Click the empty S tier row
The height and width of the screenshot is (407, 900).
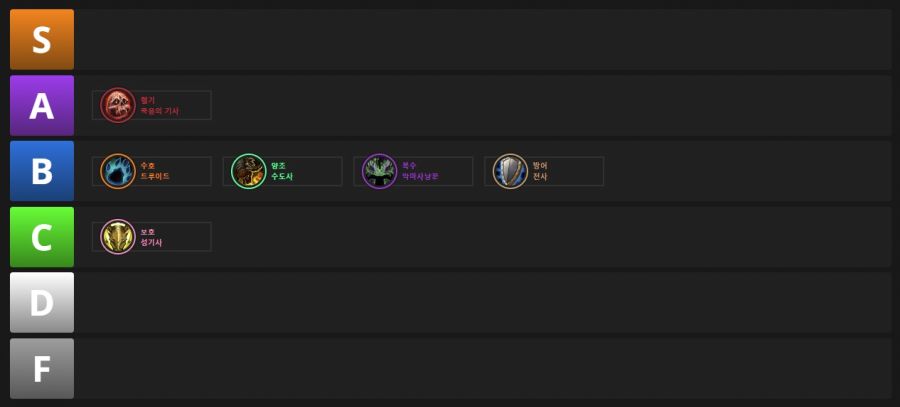pyautogui.click(x=484, y=40)
